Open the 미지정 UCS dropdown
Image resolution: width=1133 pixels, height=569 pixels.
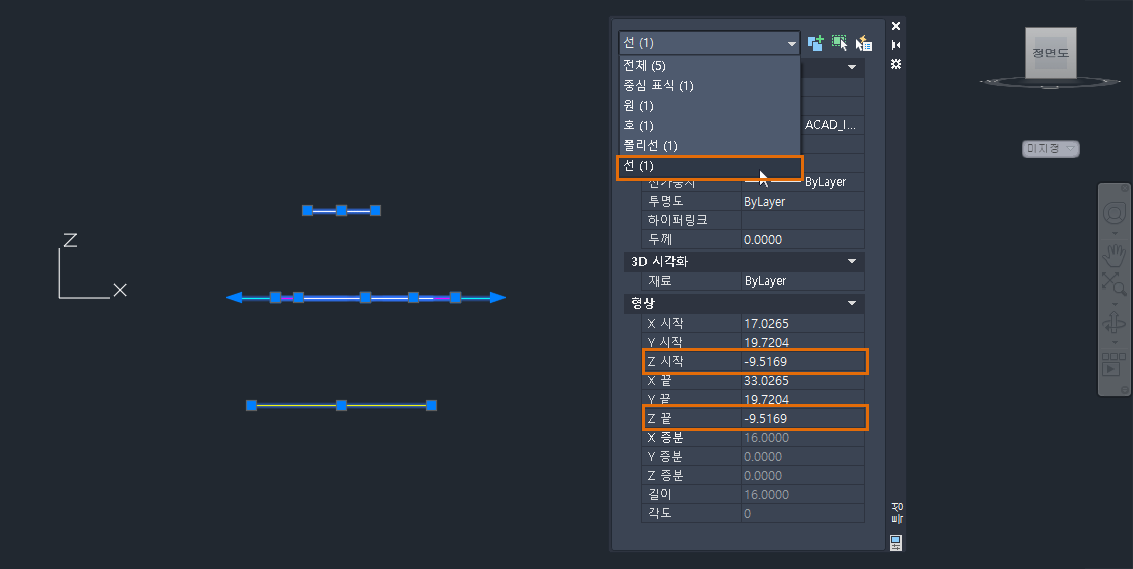coord(1051,148)
